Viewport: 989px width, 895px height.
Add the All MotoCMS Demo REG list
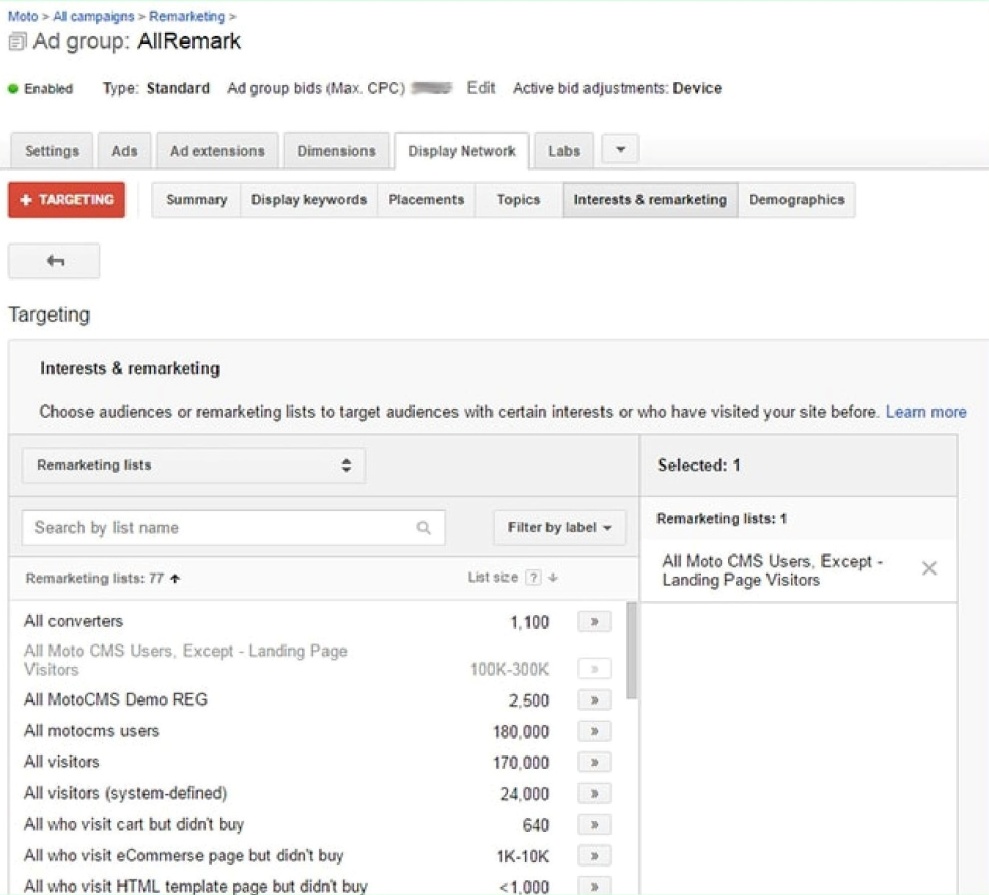[x=594, y=700]
